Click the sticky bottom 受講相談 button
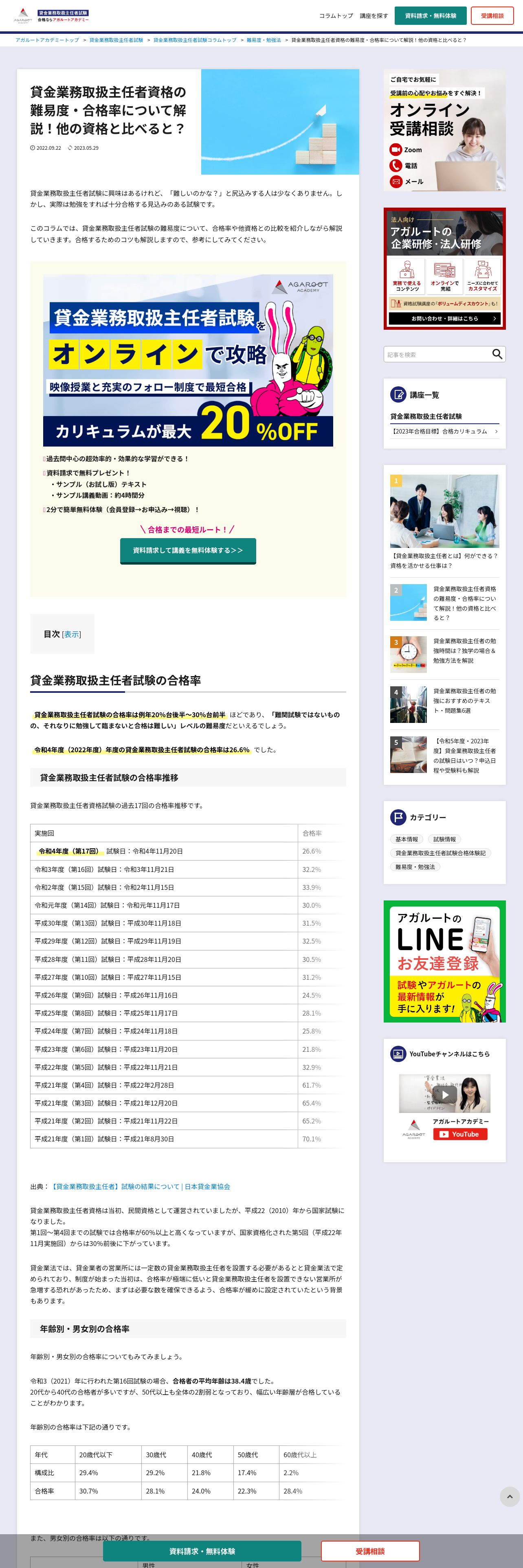Screen dimensions: 523x1568 [370, 1551]
